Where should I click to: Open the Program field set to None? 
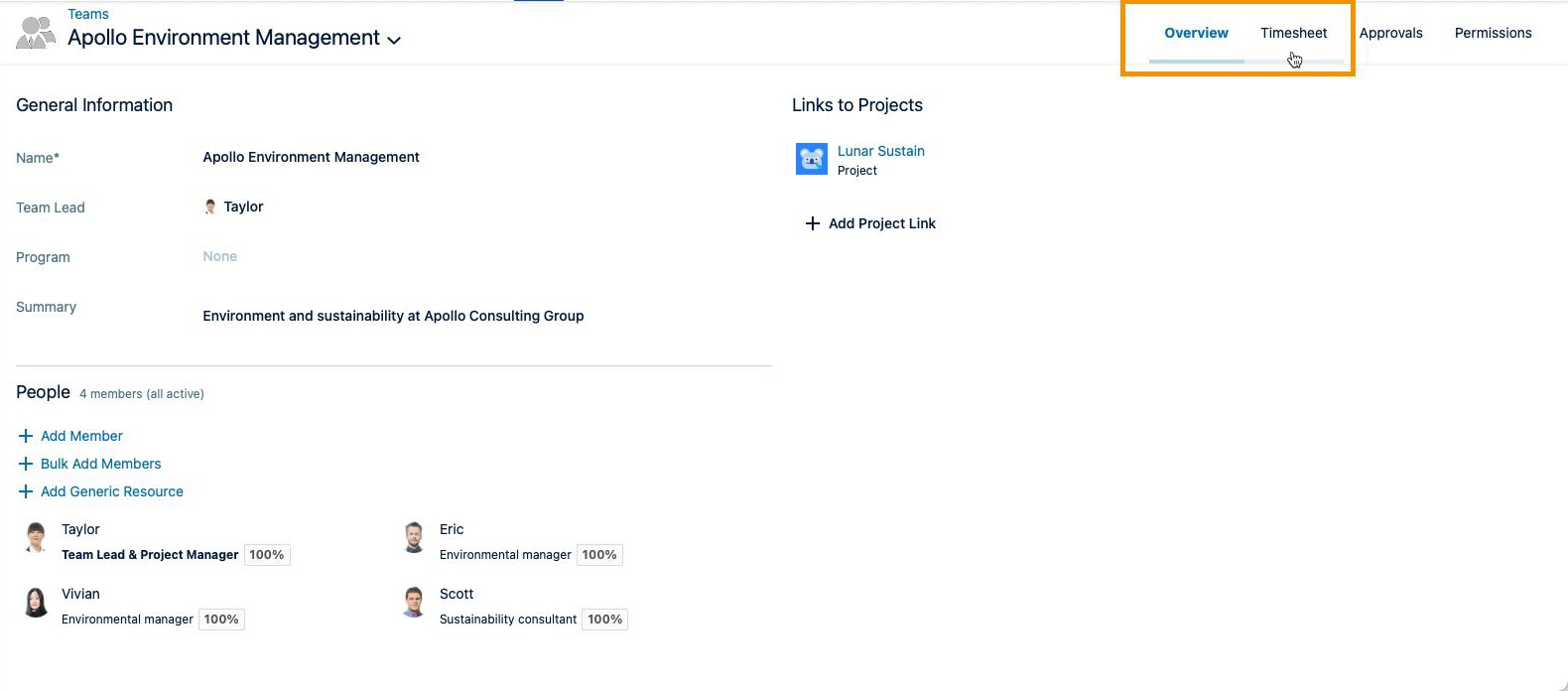pos(220,256)
